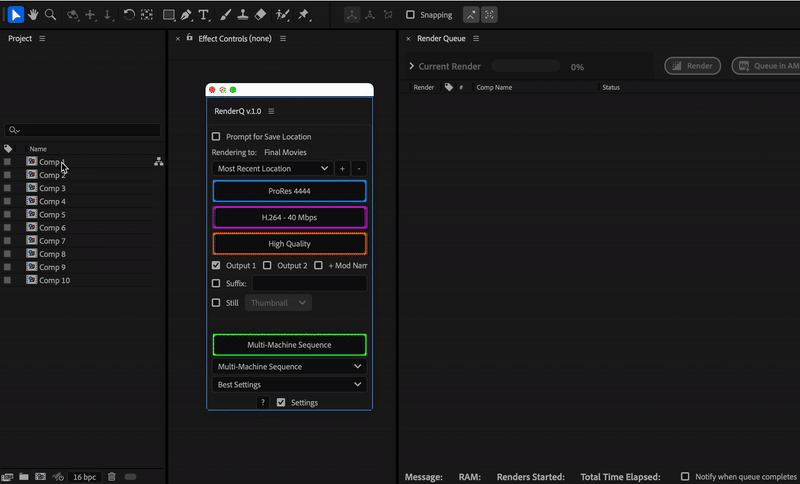800x484 pixels.
Task: Click the World Axis mode icon
Action: pos(370,15)
